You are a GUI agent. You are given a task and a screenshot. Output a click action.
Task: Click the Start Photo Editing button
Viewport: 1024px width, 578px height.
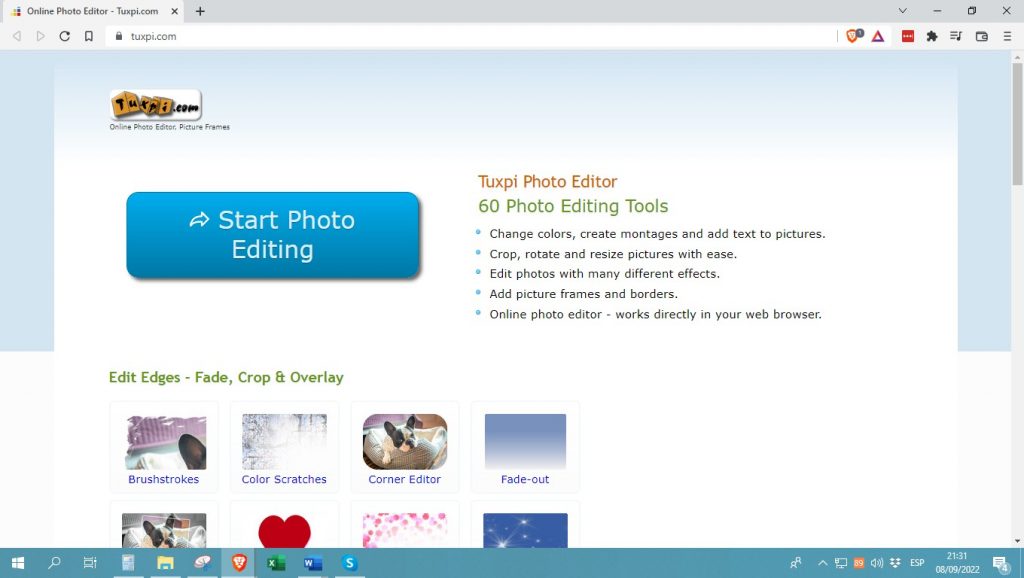coord(272,235)
